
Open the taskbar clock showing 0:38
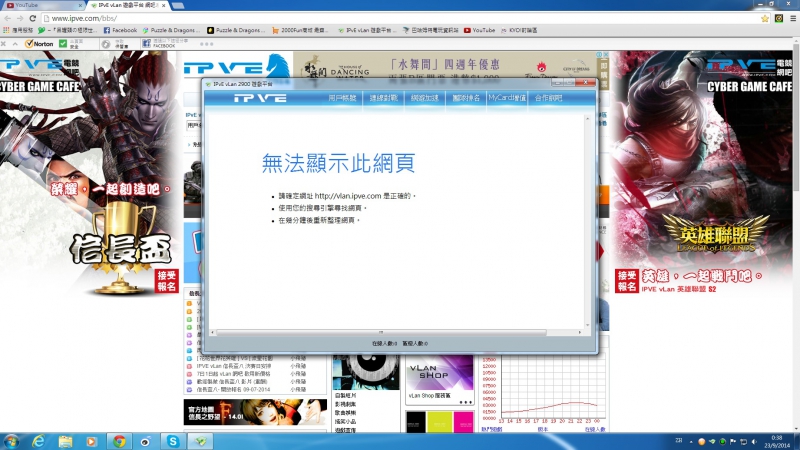tap(777, 442)
